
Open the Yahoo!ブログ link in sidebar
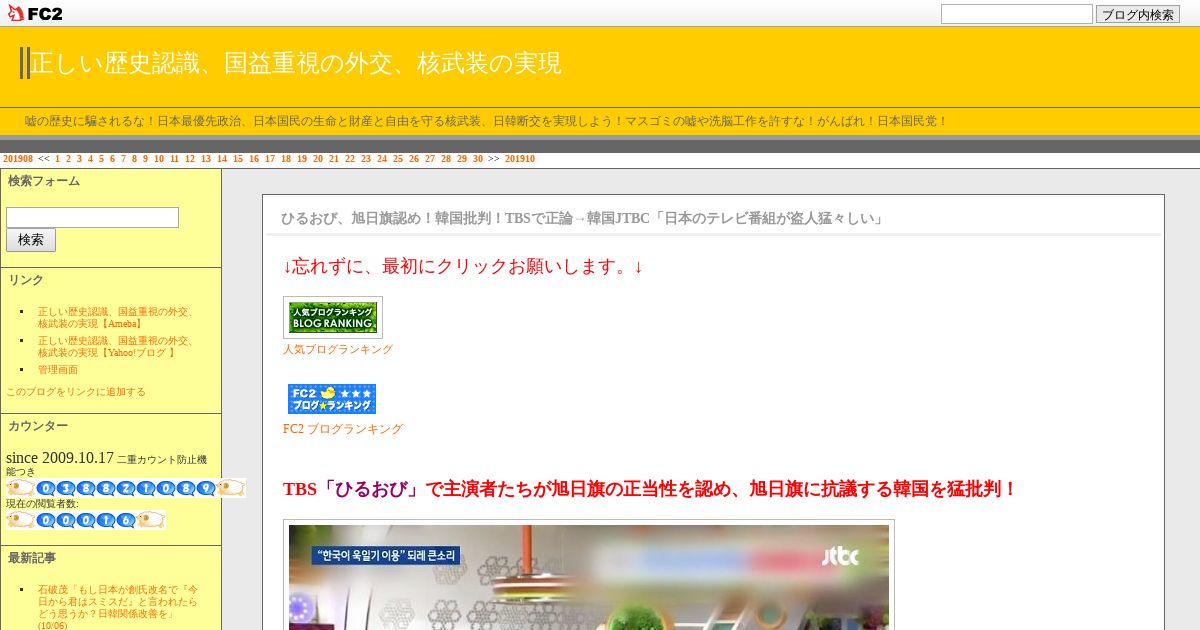pos(116,347)
